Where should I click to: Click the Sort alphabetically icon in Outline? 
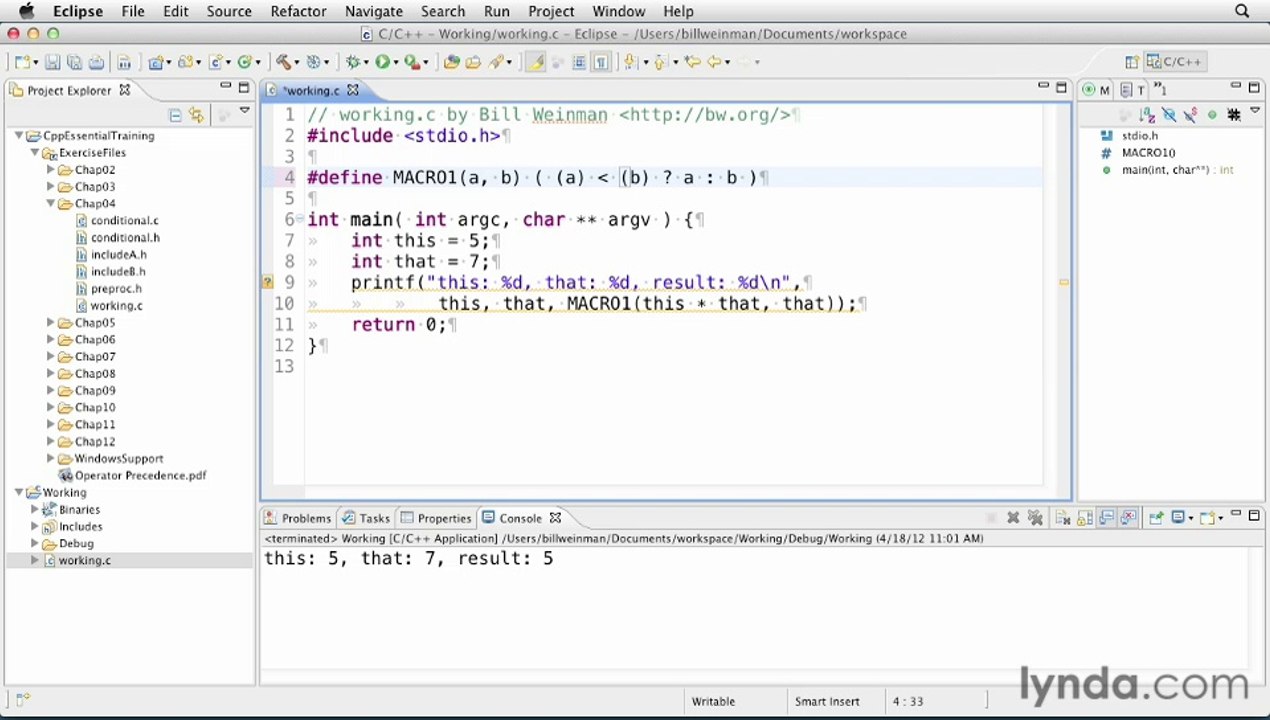pos(1148,114)
